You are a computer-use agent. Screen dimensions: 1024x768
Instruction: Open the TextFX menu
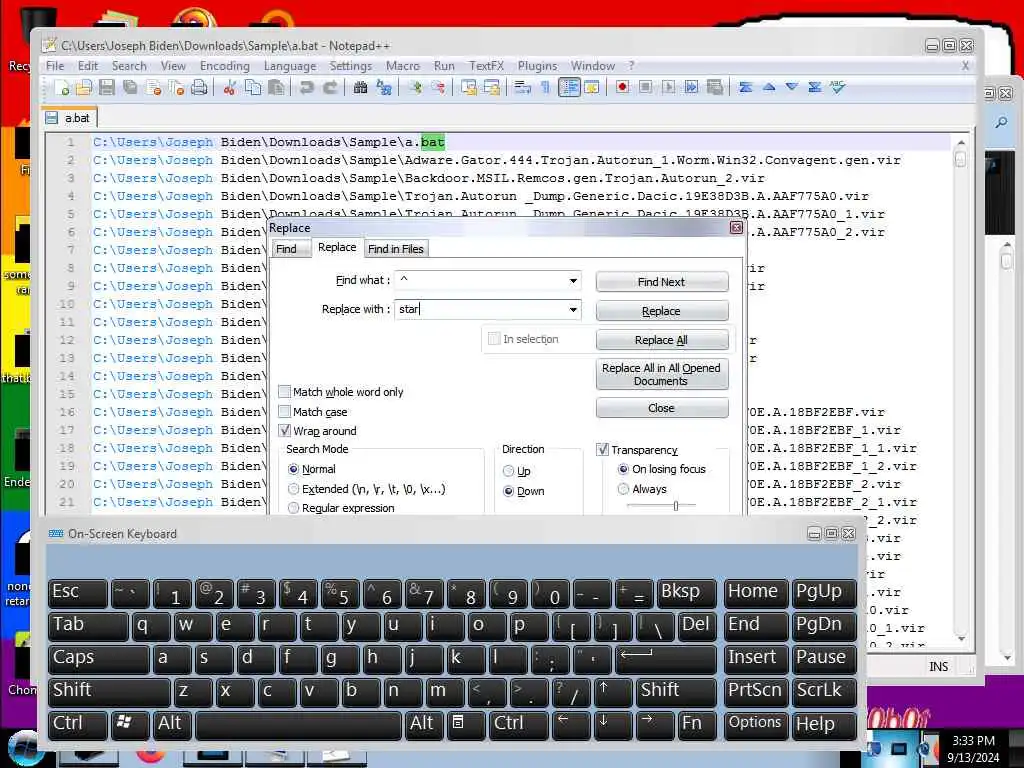pyautogui.click(x=487, y=66)
